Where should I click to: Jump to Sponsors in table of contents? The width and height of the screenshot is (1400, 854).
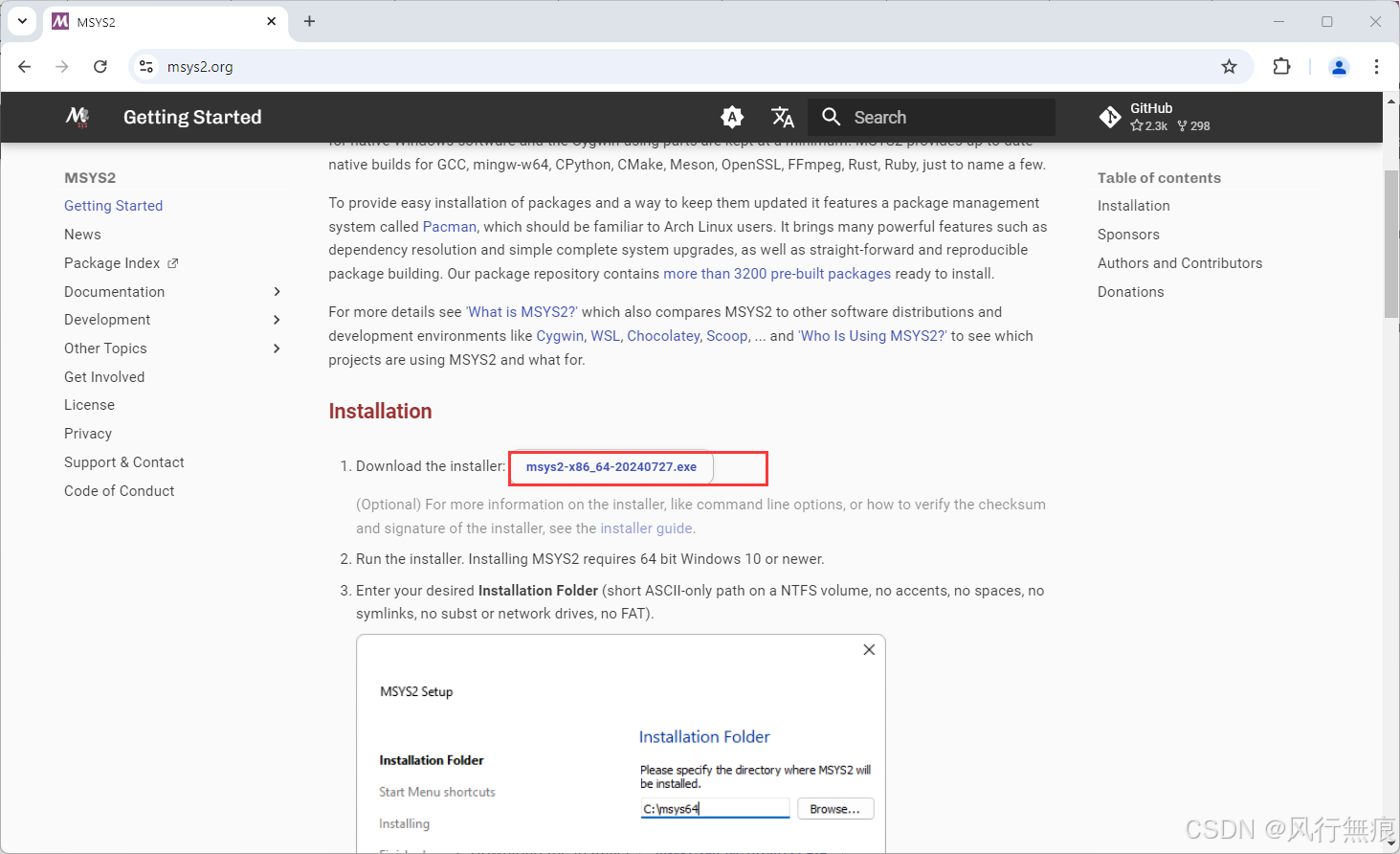click(x=1128, y=235)
